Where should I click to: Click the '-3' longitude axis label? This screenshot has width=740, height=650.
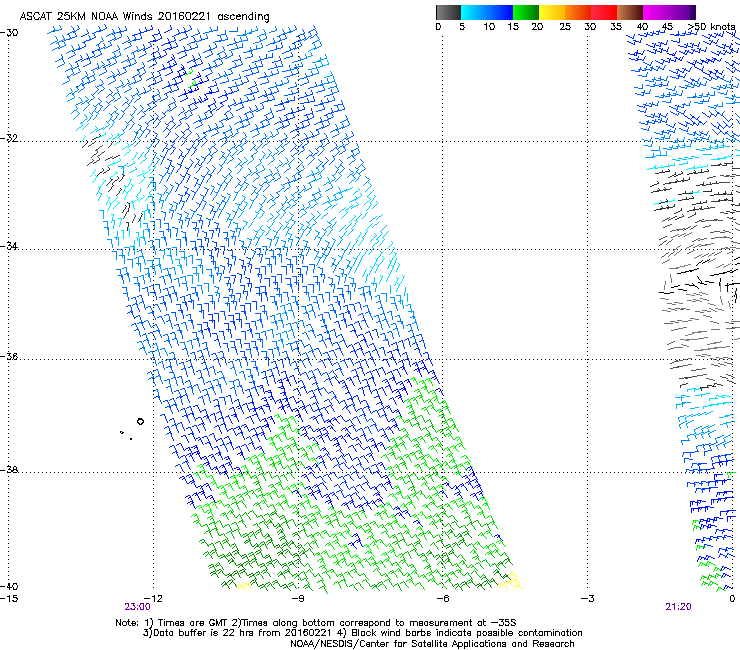587,599
